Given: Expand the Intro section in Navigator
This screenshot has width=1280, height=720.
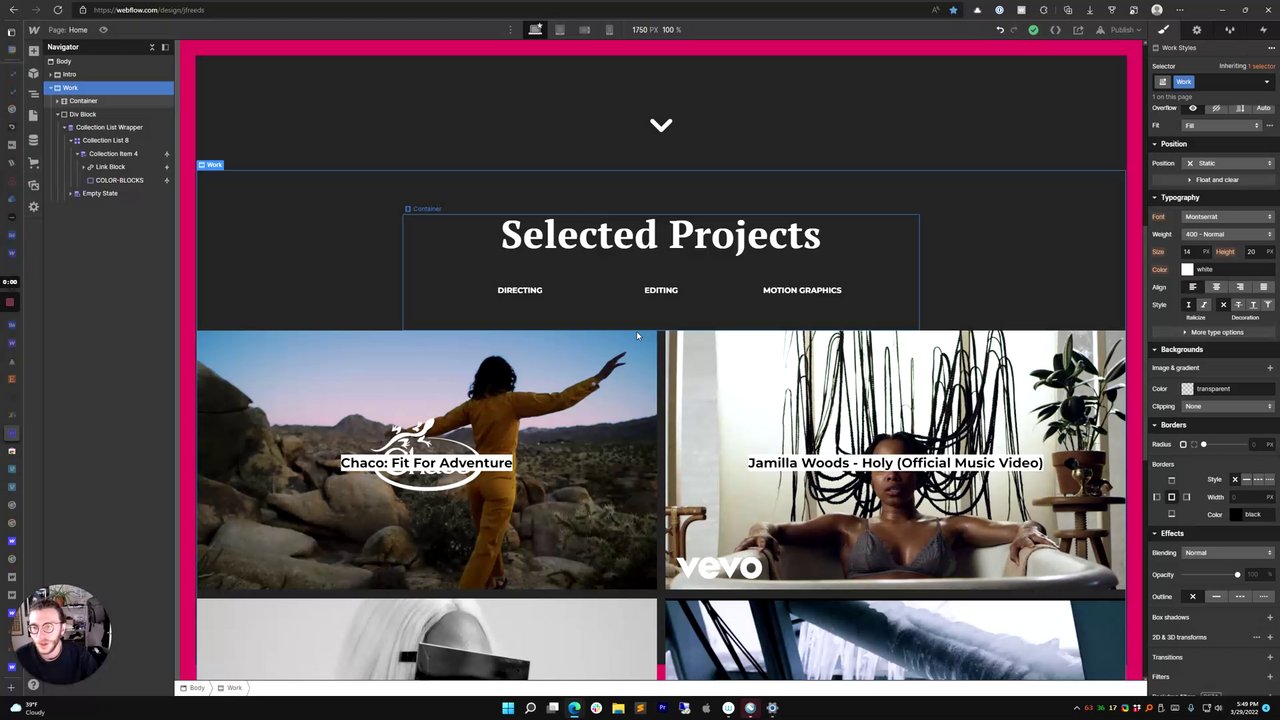Looking at the screenshot, I should click(x=51, y=74).
